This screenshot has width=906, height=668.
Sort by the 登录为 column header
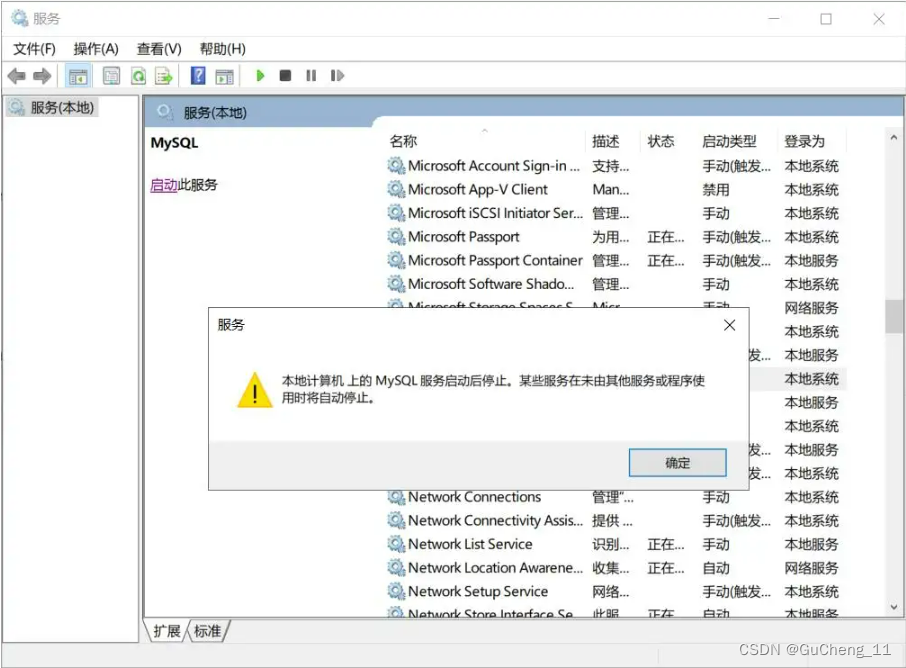coord(804,141)
